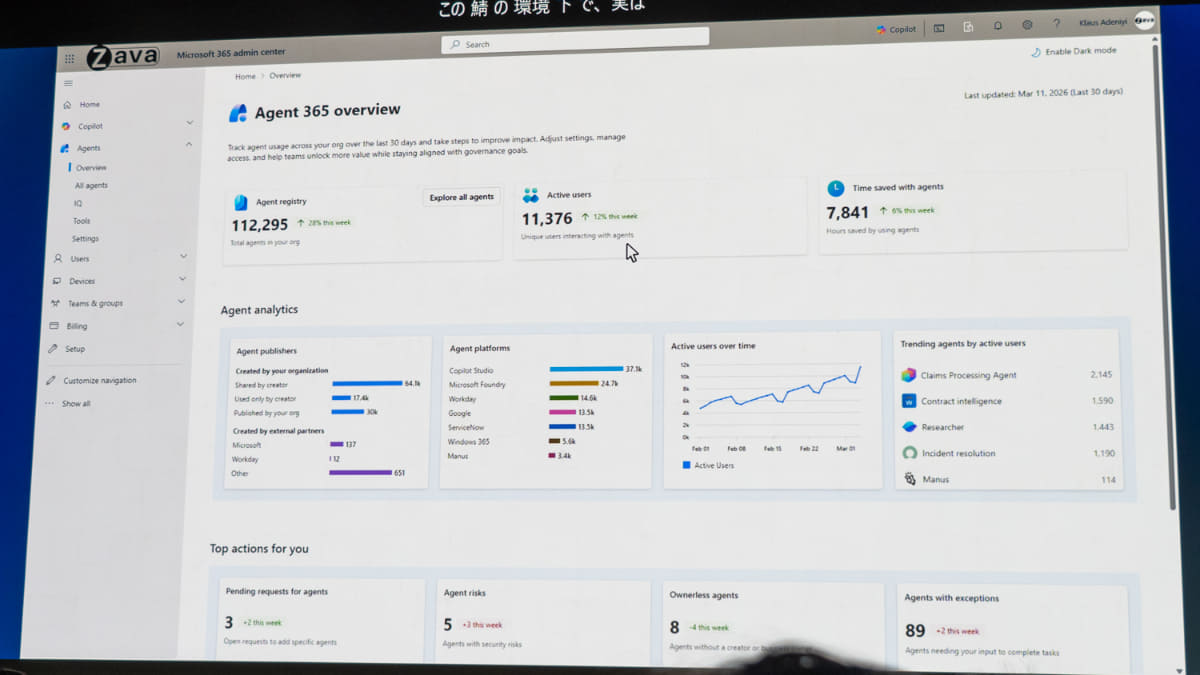Viewport: 1200px width, 675px height.
Task: Expand the Teams & groups chevron
Action: point(181,301)
